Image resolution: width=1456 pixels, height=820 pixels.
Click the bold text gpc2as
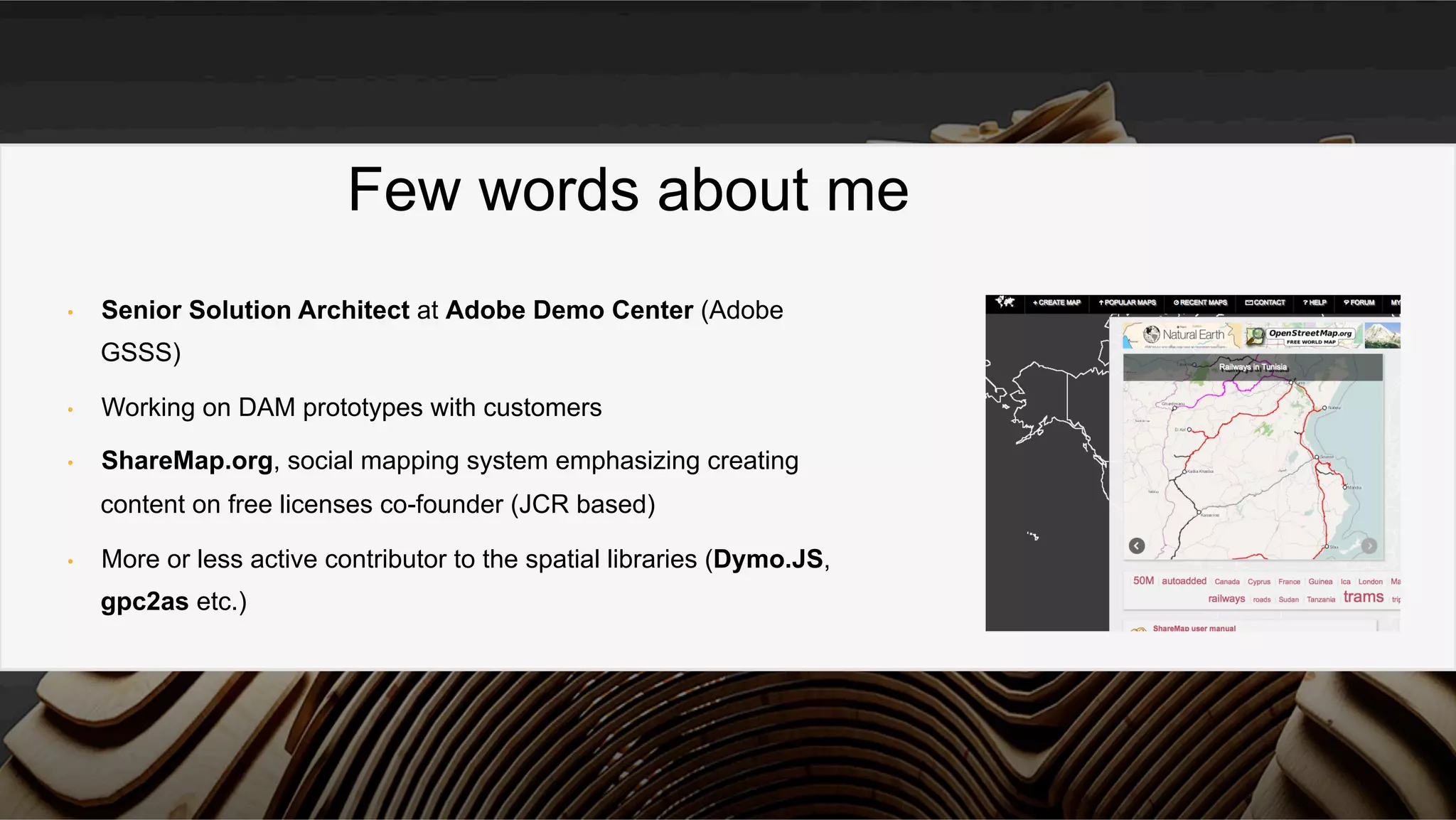click(144, 602)
